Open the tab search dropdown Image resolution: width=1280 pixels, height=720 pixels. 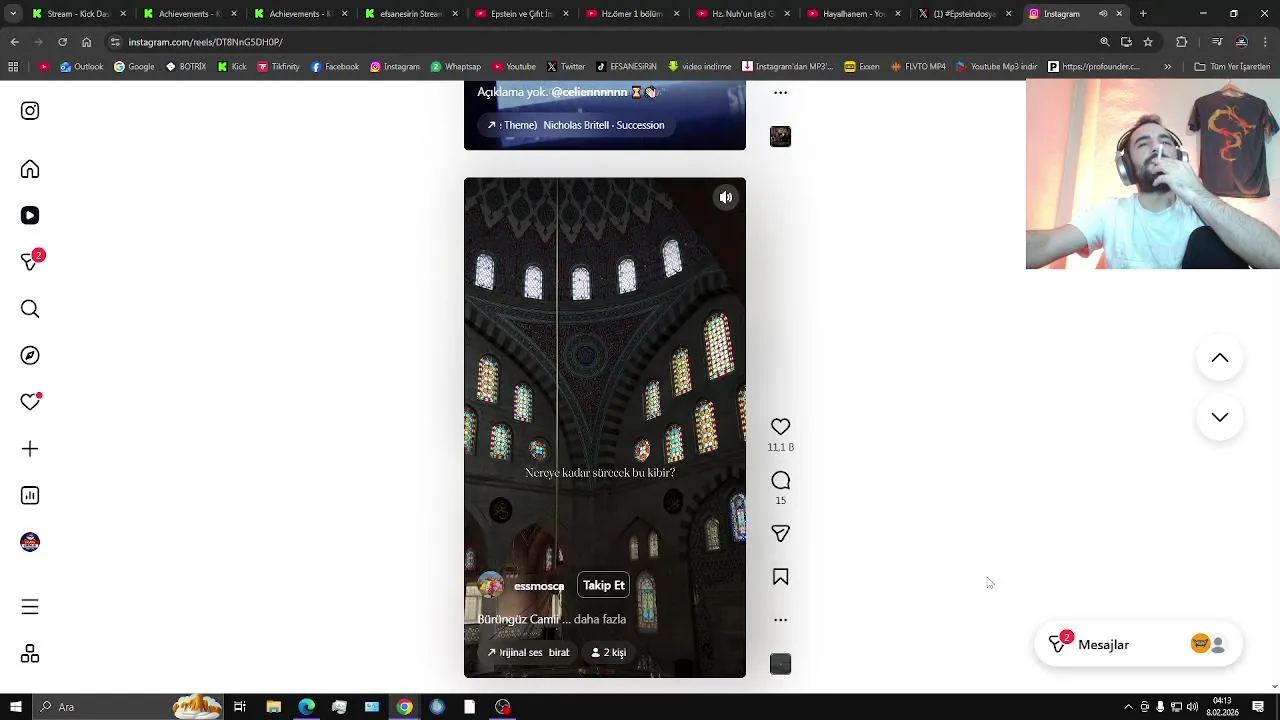point(14,14)
